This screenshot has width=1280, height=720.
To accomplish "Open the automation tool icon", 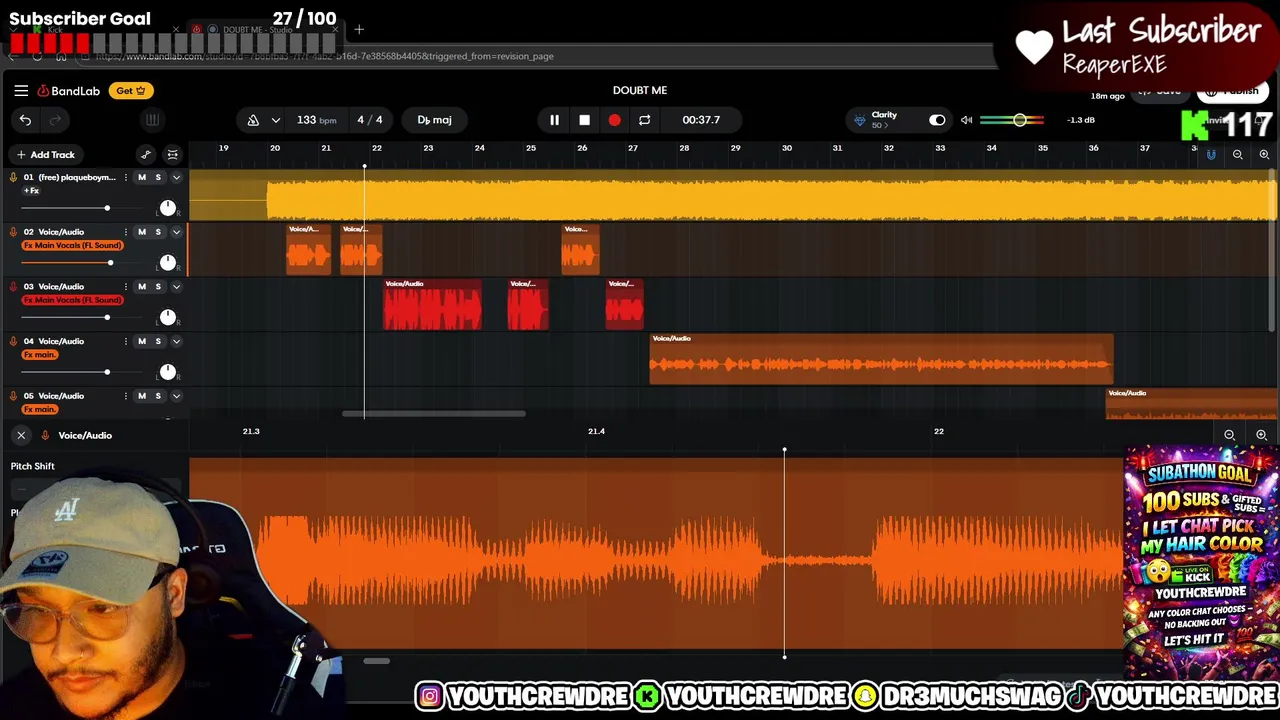I will (x=146, y=154).
